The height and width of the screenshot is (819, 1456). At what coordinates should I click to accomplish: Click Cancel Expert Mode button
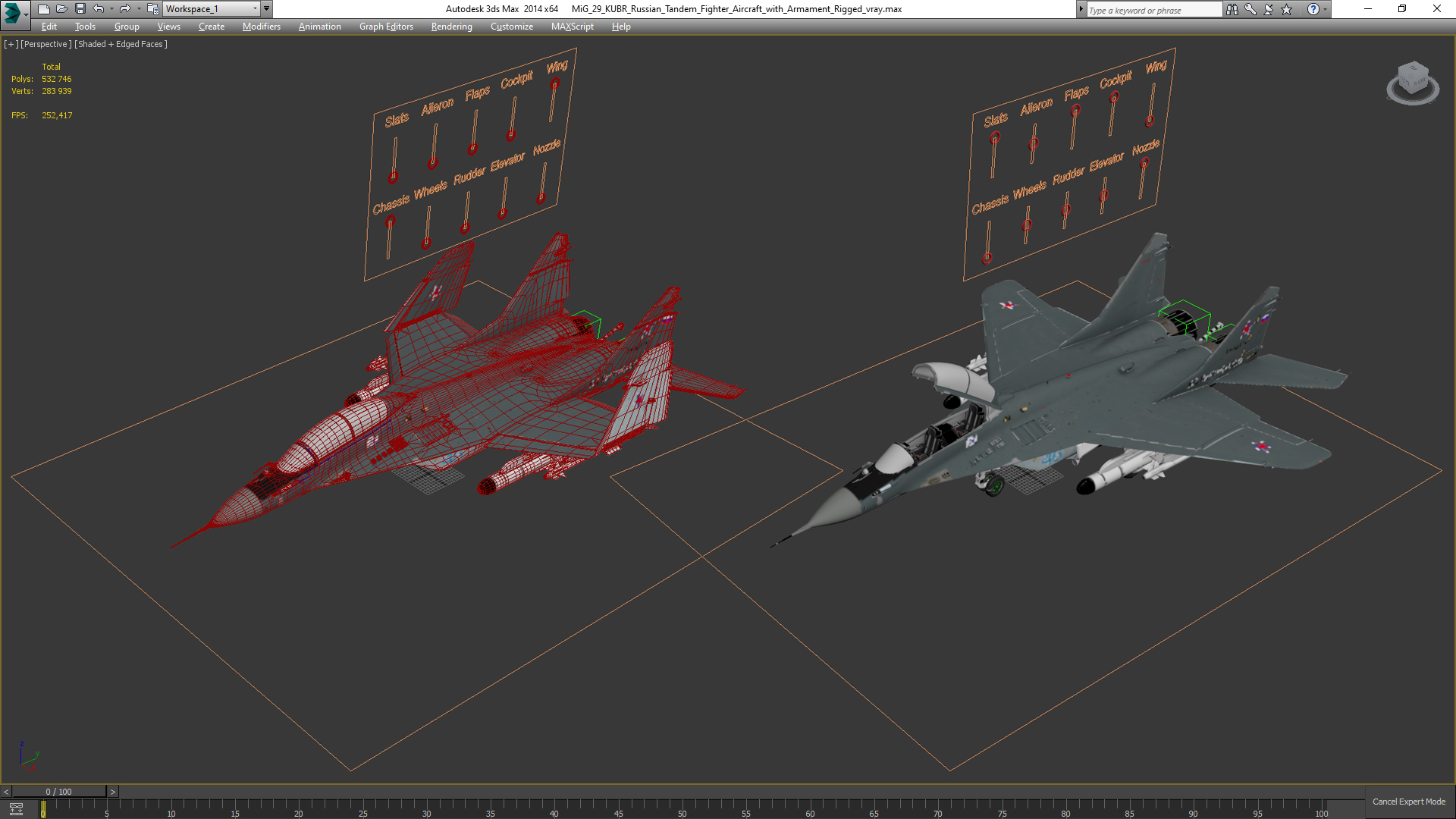click(x=1408, y=802)
